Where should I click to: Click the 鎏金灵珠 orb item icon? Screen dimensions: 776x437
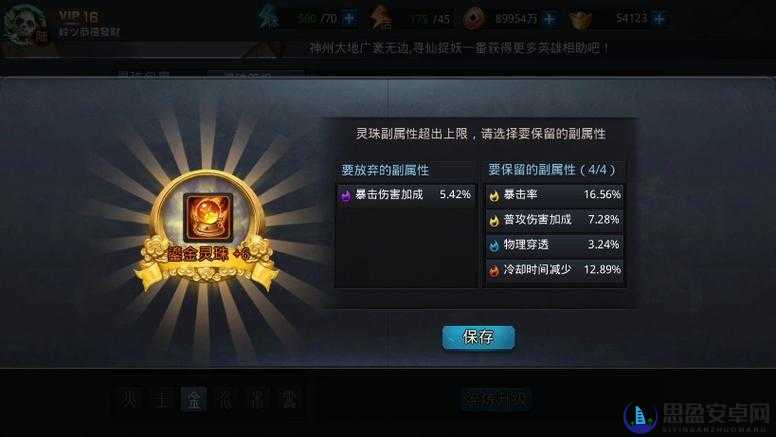click(208, 218)
